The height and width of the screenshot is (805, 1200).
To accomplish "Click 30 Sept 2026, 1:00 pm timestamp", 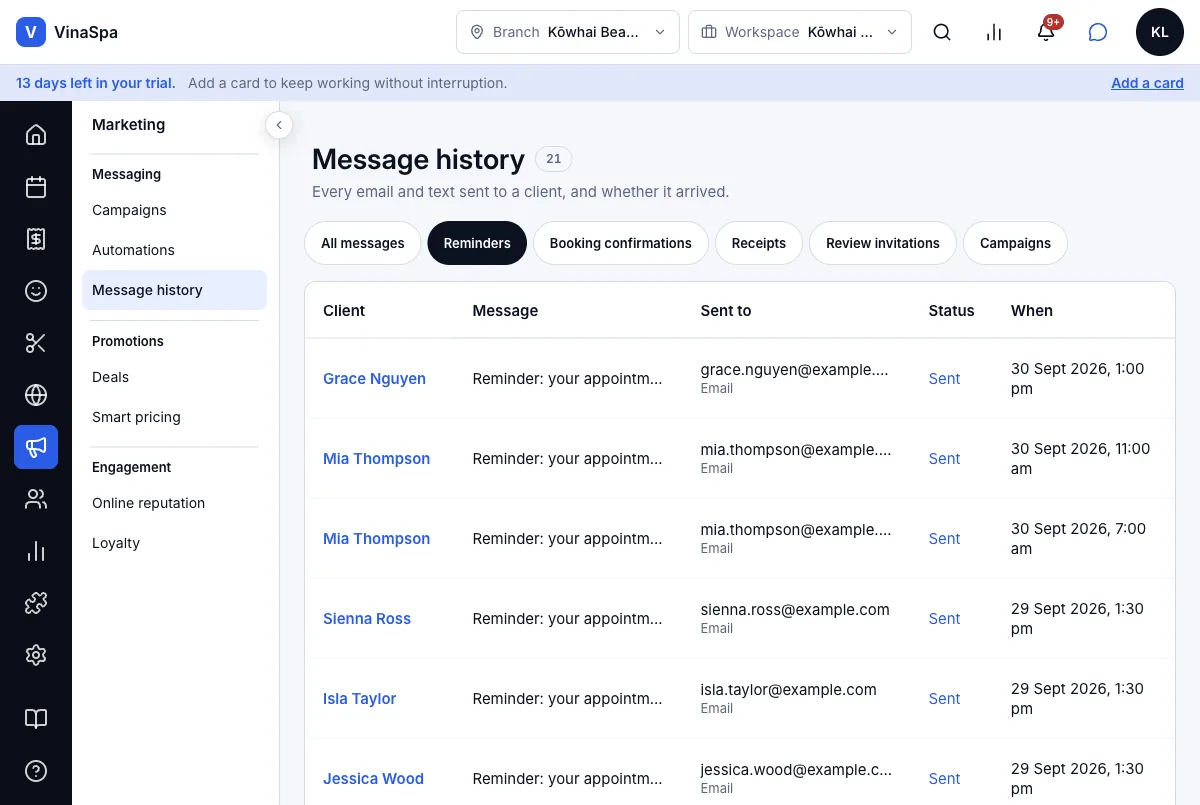I will click(1078, 378).
